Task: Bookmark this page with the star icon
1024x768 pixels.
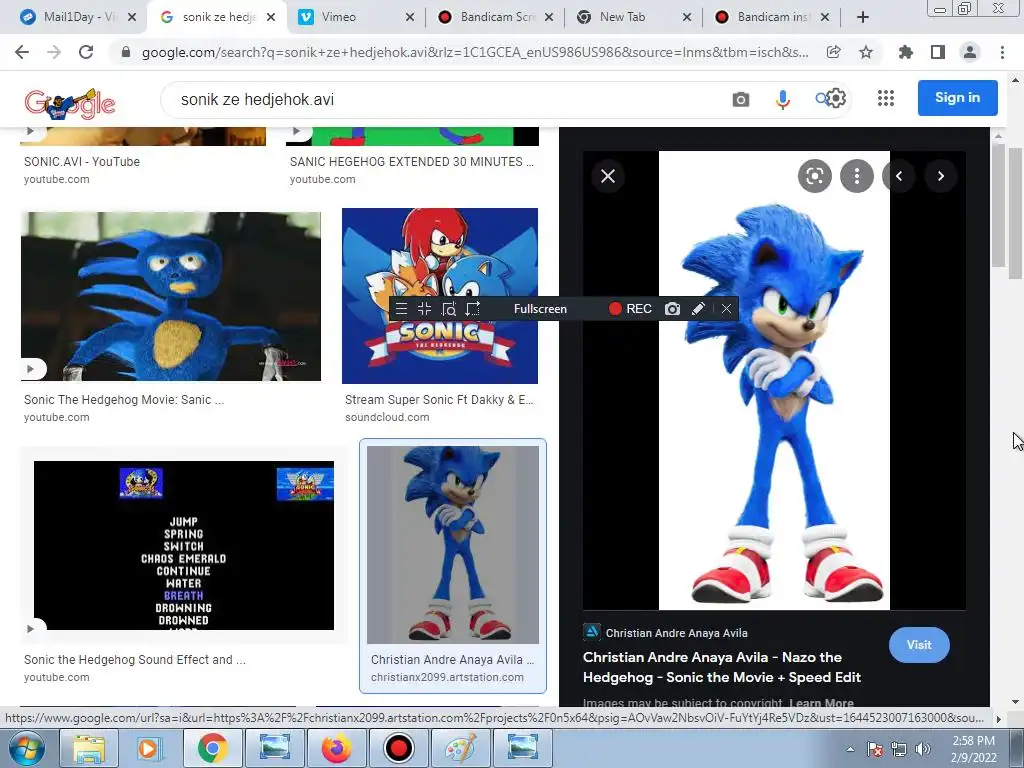Action: pyautogui.click(x=866, y=52)
